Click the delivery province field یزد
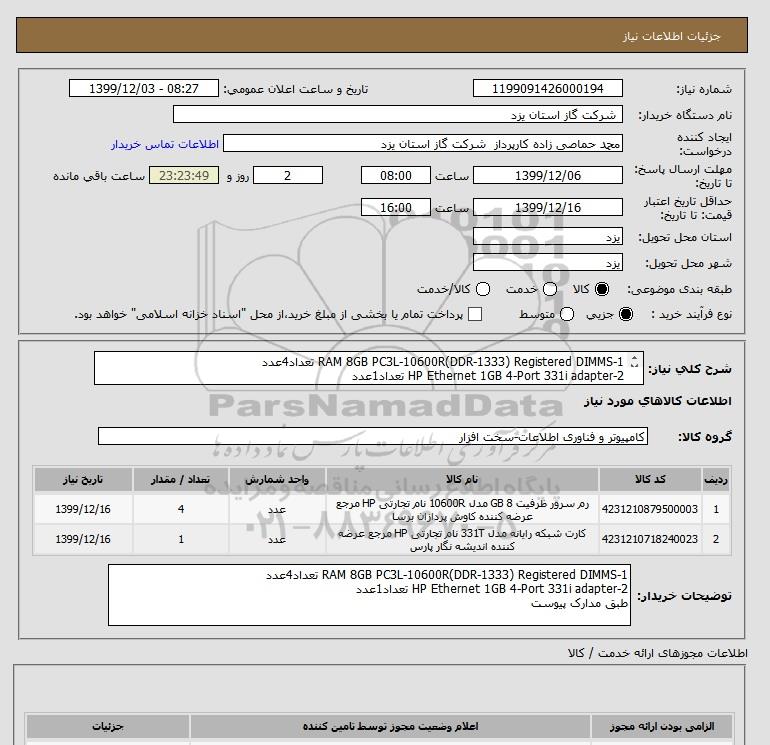770x745 pixels. click(x=548, y=237)
